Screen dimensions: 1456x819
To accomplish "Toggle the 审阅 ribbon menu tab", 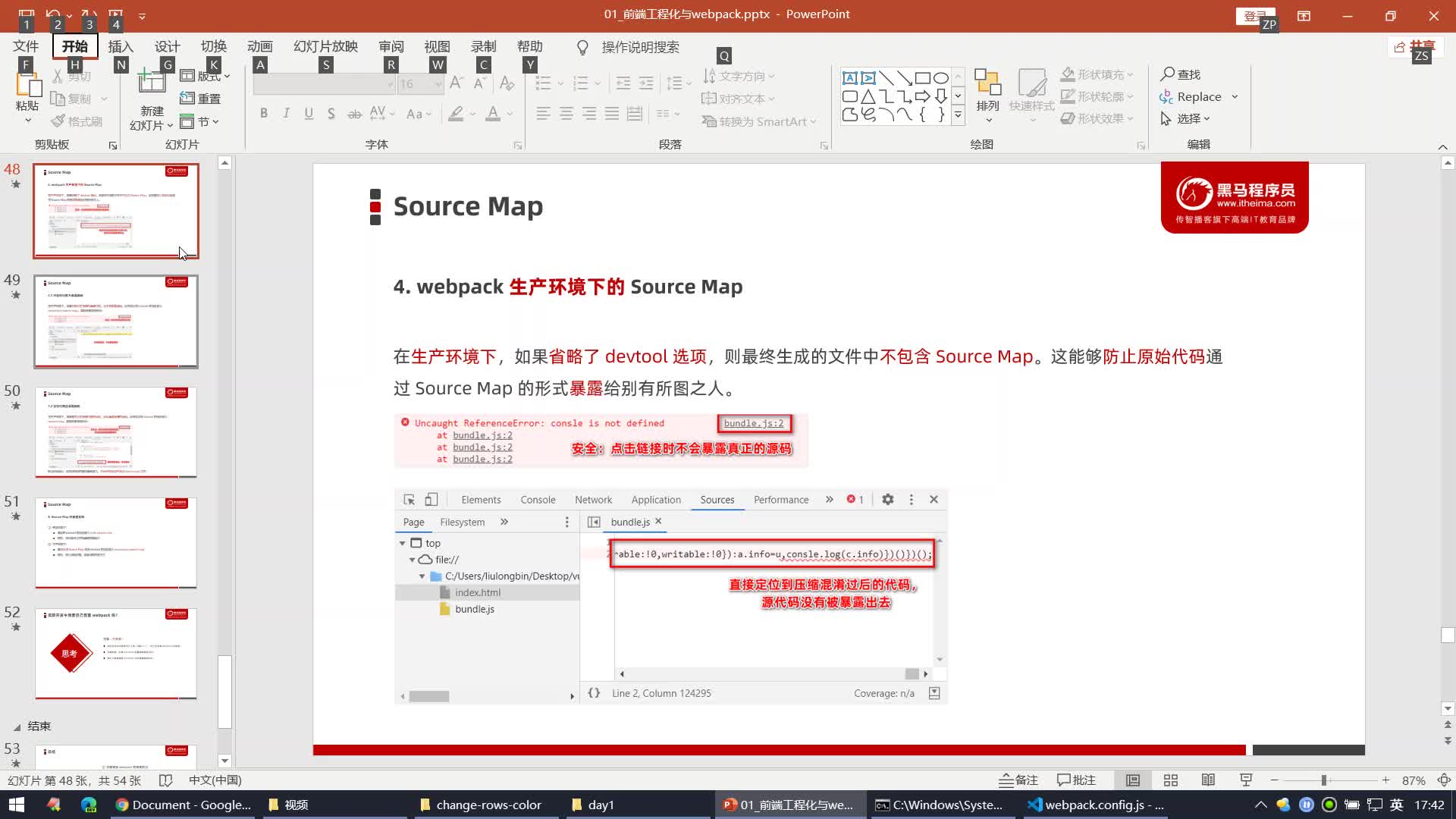I will [392, 47].
